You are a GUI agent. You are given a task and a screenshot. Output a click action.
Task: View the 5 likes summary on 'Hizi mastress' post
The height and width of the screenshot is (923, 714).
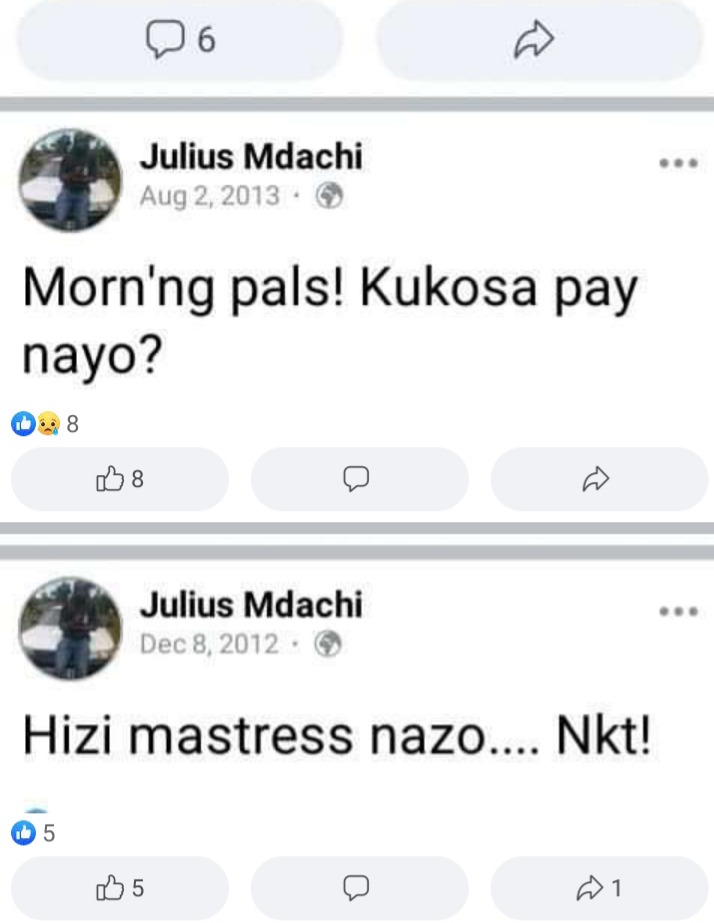coord(33,833)
